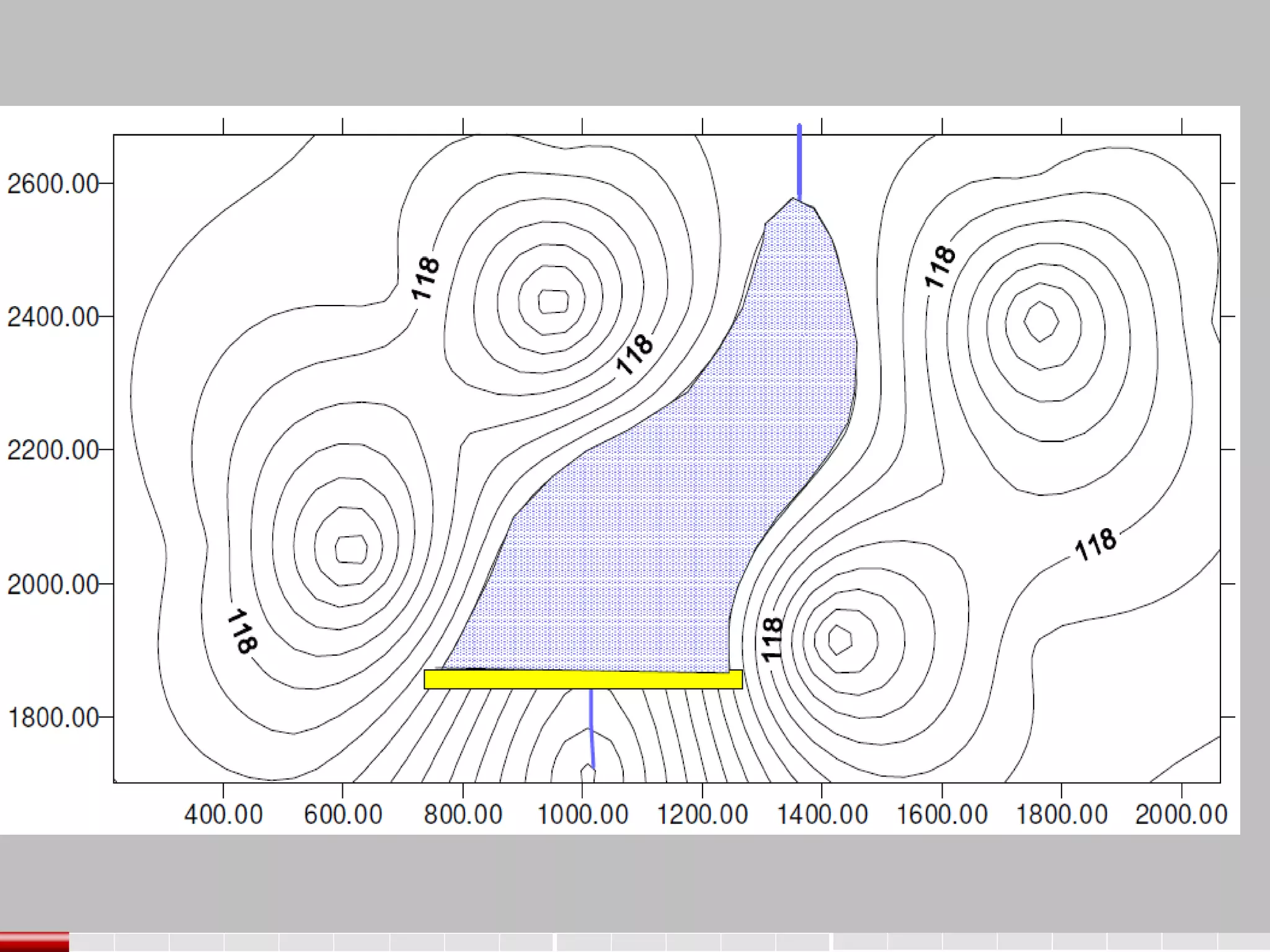Image resolution: width=1270 pixels, height=952 pixels.
Task: Click the 1800.00 label on the bottom axis
Action: coord(1062,814)
